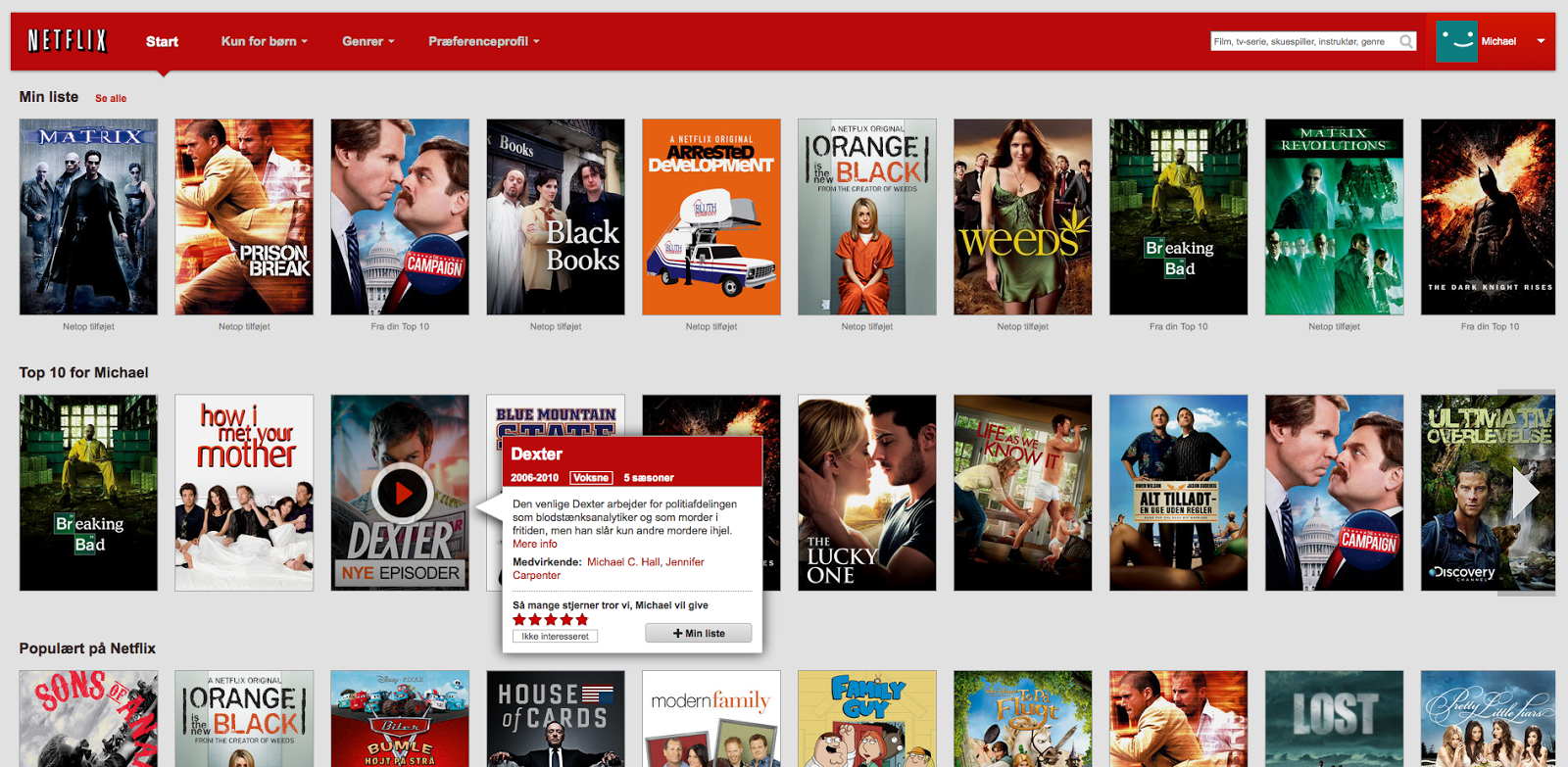The width and height of the screenshot is (1568, 767).
Task: Open the Lost poster
Action: pyautogui.click(x=1335, y=719)
